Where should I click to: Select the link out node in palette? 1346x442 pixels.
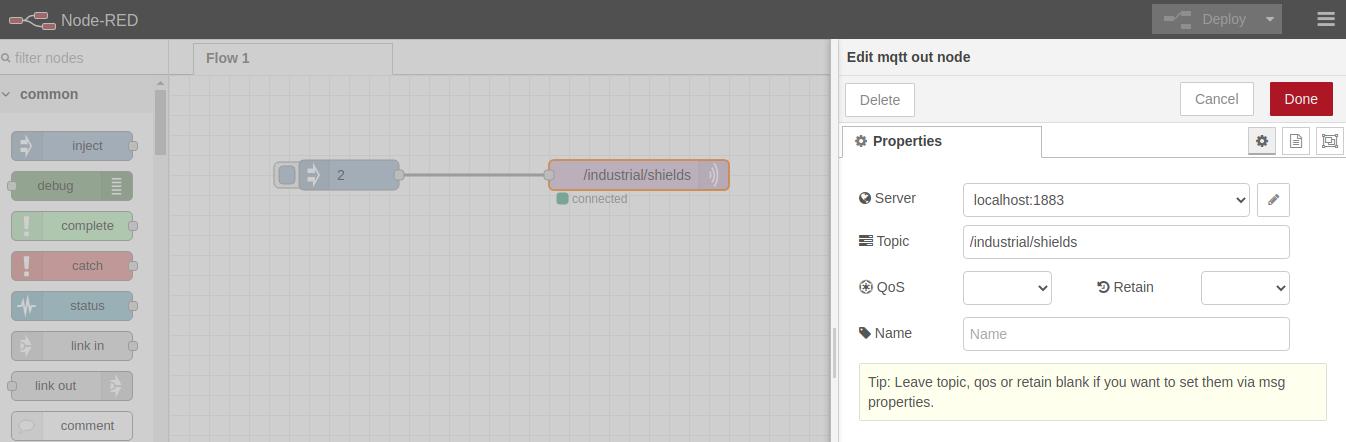coord(72,386)
